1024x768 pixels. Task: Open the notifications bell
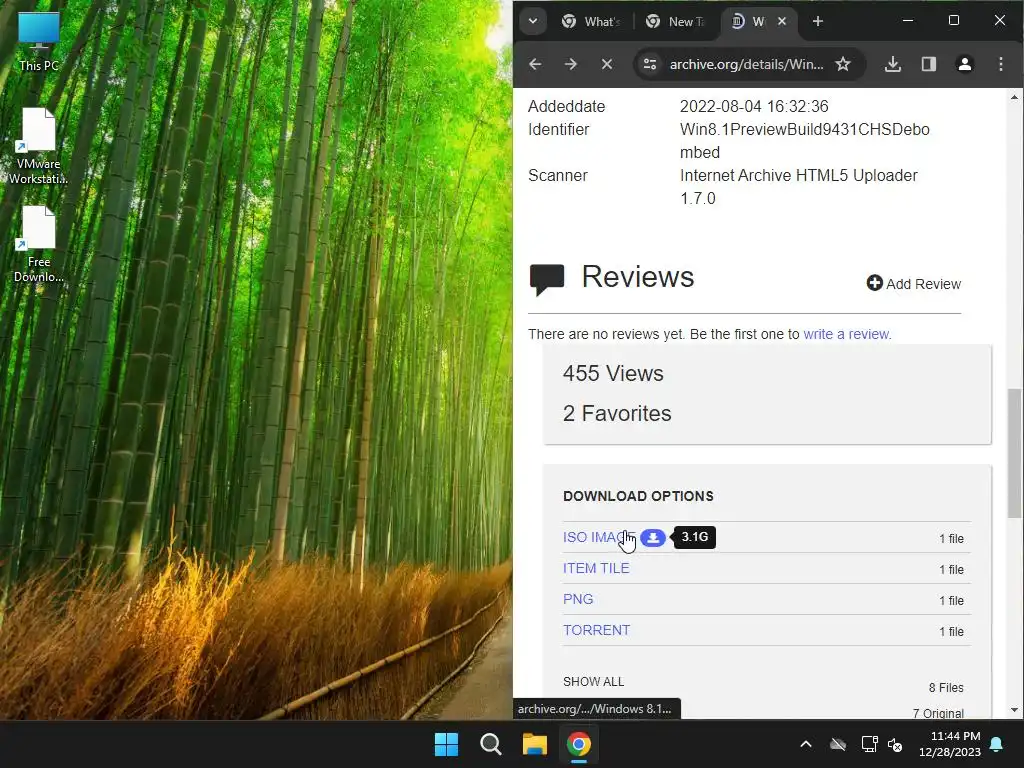(x=997, y=744)
